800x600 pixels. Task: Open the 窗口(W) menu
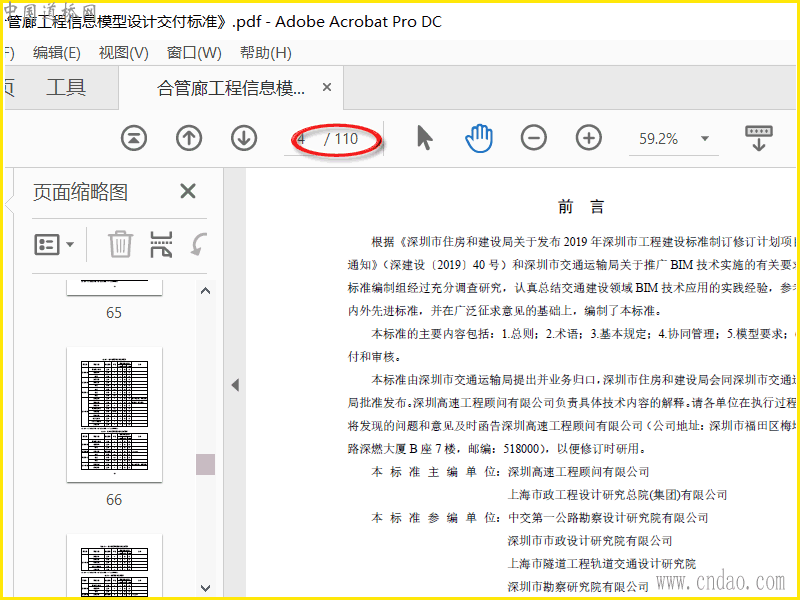pos(194,53)
